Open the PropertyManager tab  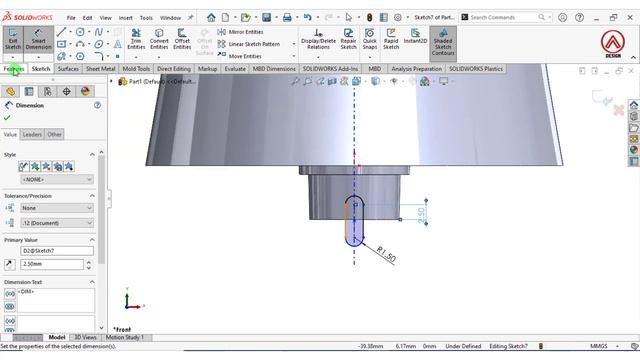(29, 91)
